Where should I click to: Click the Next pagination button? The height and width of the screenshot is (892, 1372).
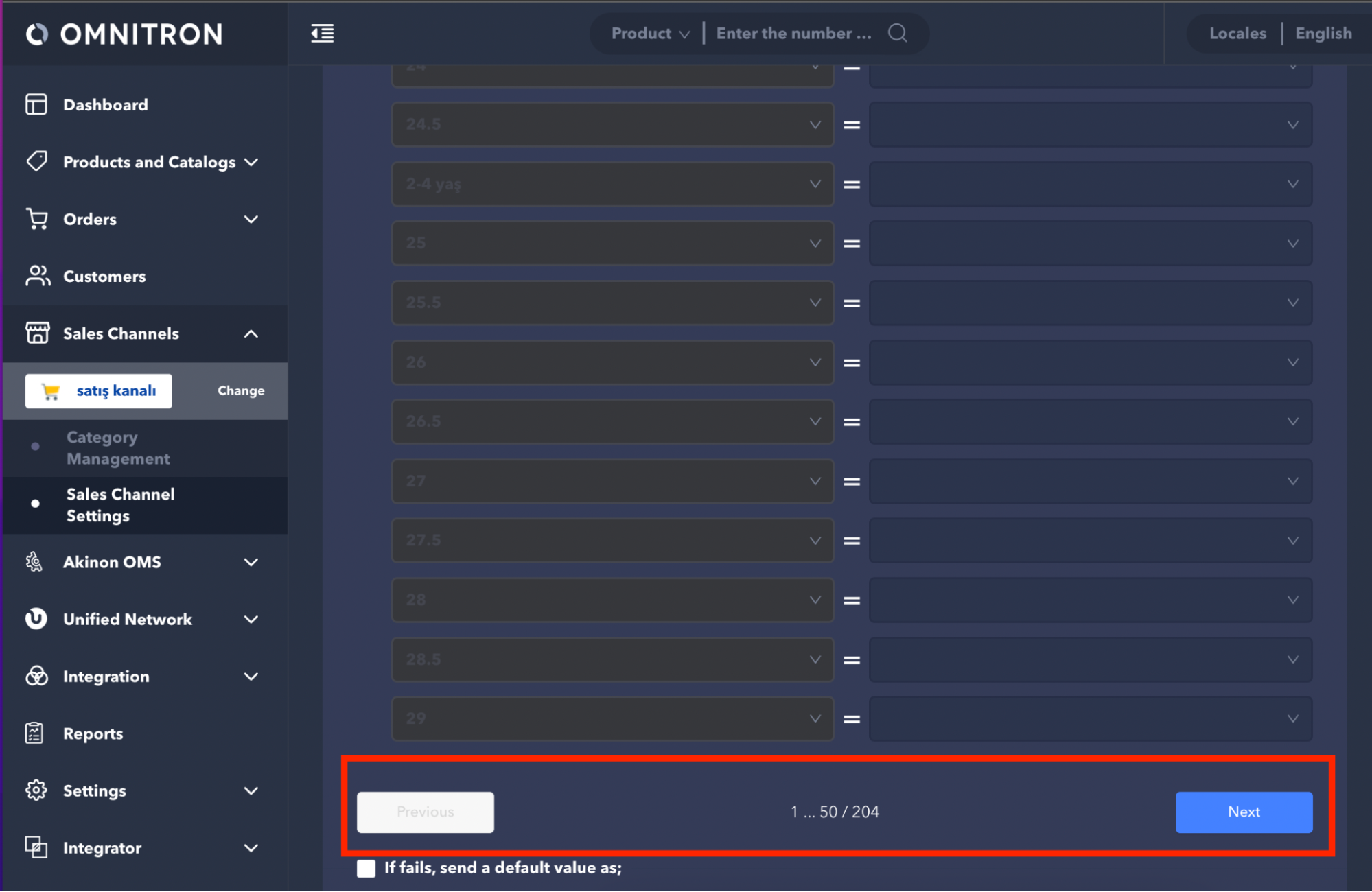(1243, 812)
